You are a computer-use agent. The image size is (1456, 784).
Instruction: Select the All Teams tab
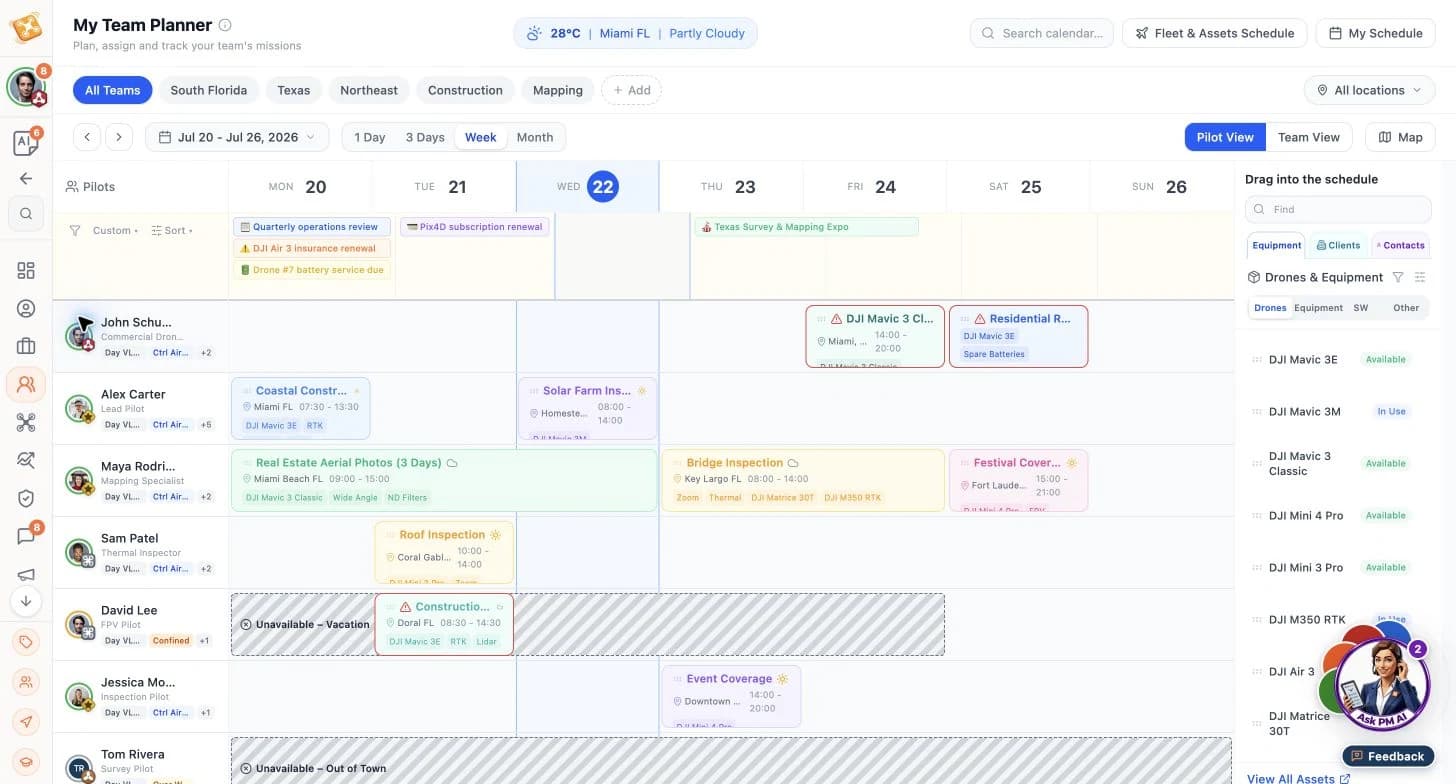click(112, 90)
